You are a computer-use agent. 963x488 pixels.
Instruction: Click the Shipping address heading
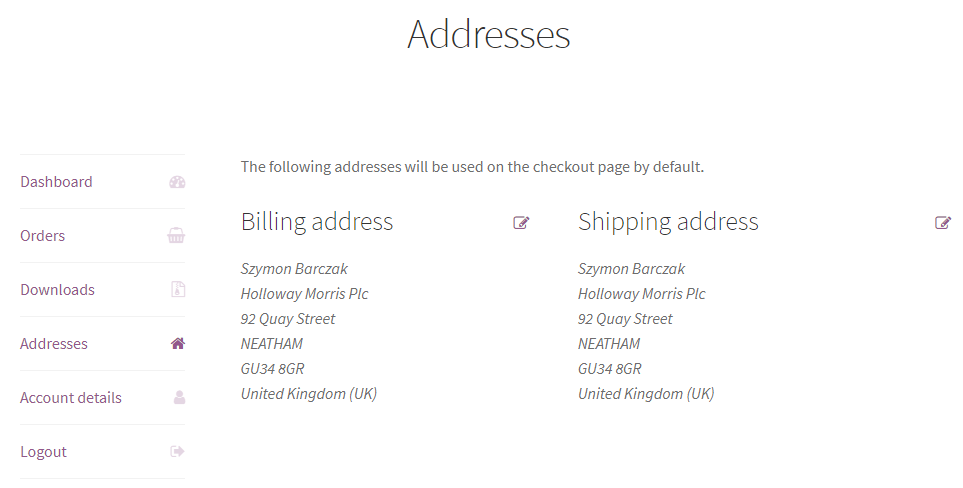668,222
